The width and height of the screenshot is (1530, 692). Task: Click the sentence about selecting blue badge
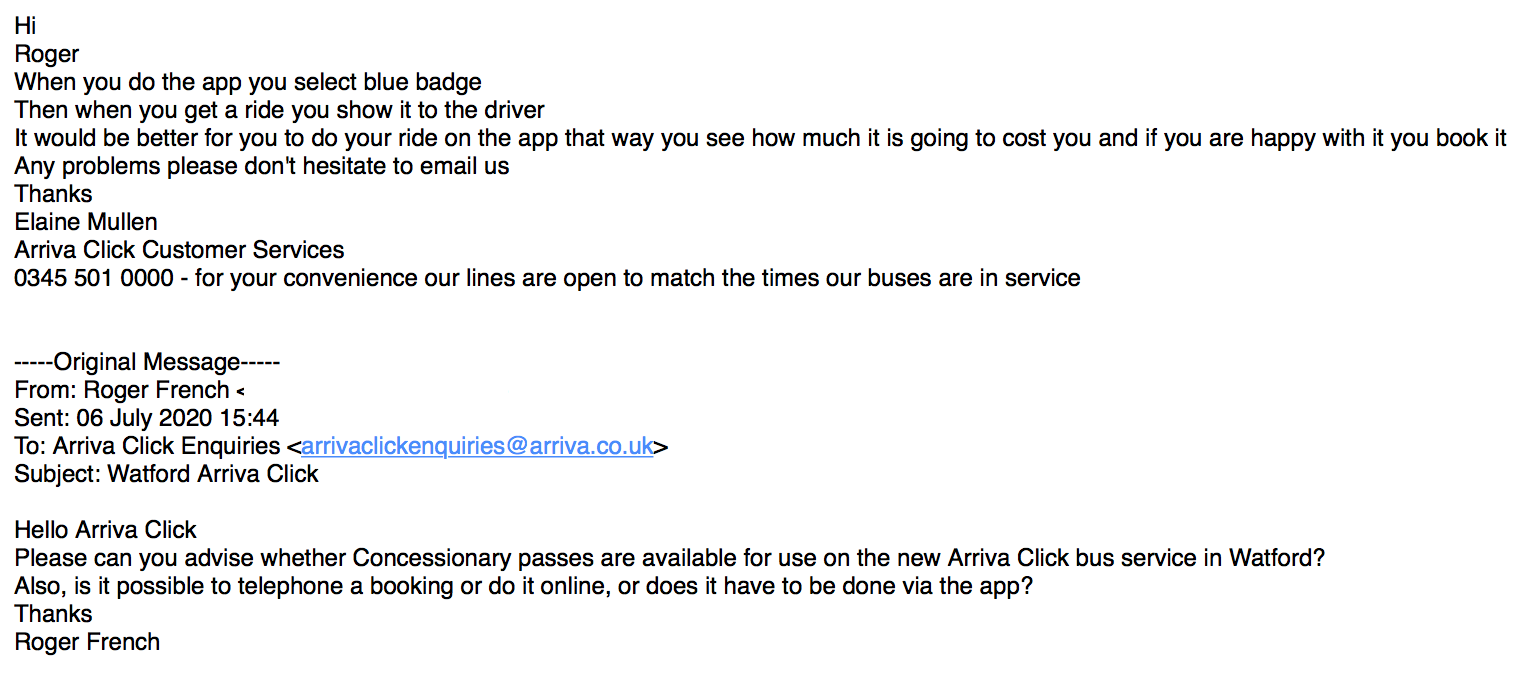click(x=248, y=82)
